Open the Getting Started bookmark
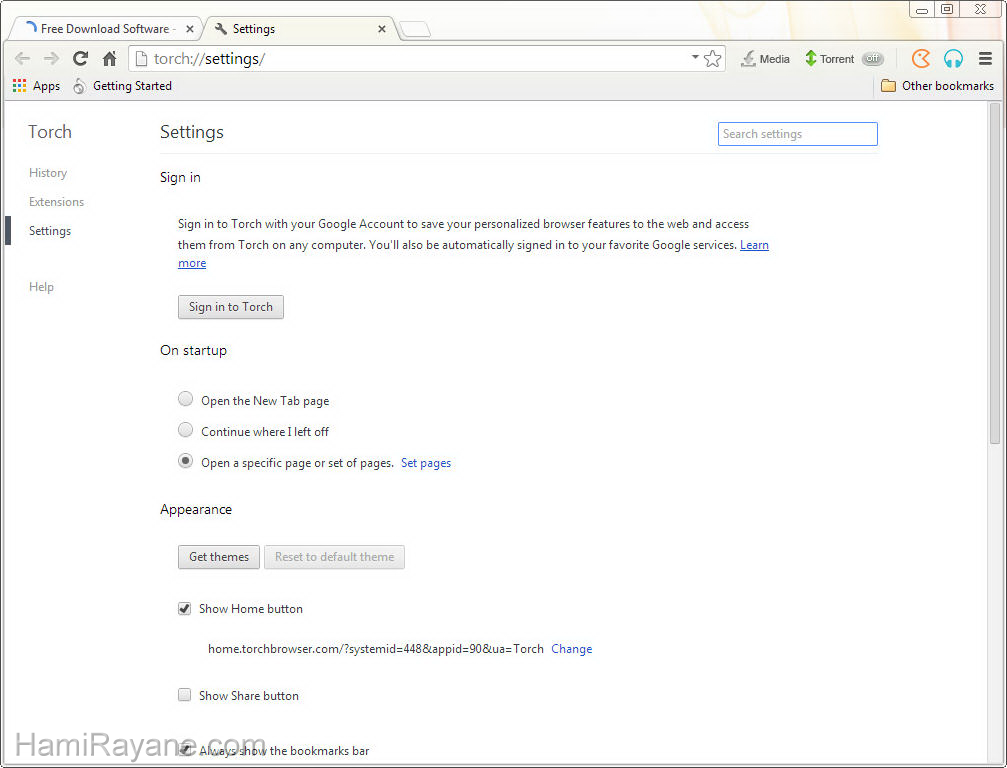The image size is (1007, 768). point(122,86)
